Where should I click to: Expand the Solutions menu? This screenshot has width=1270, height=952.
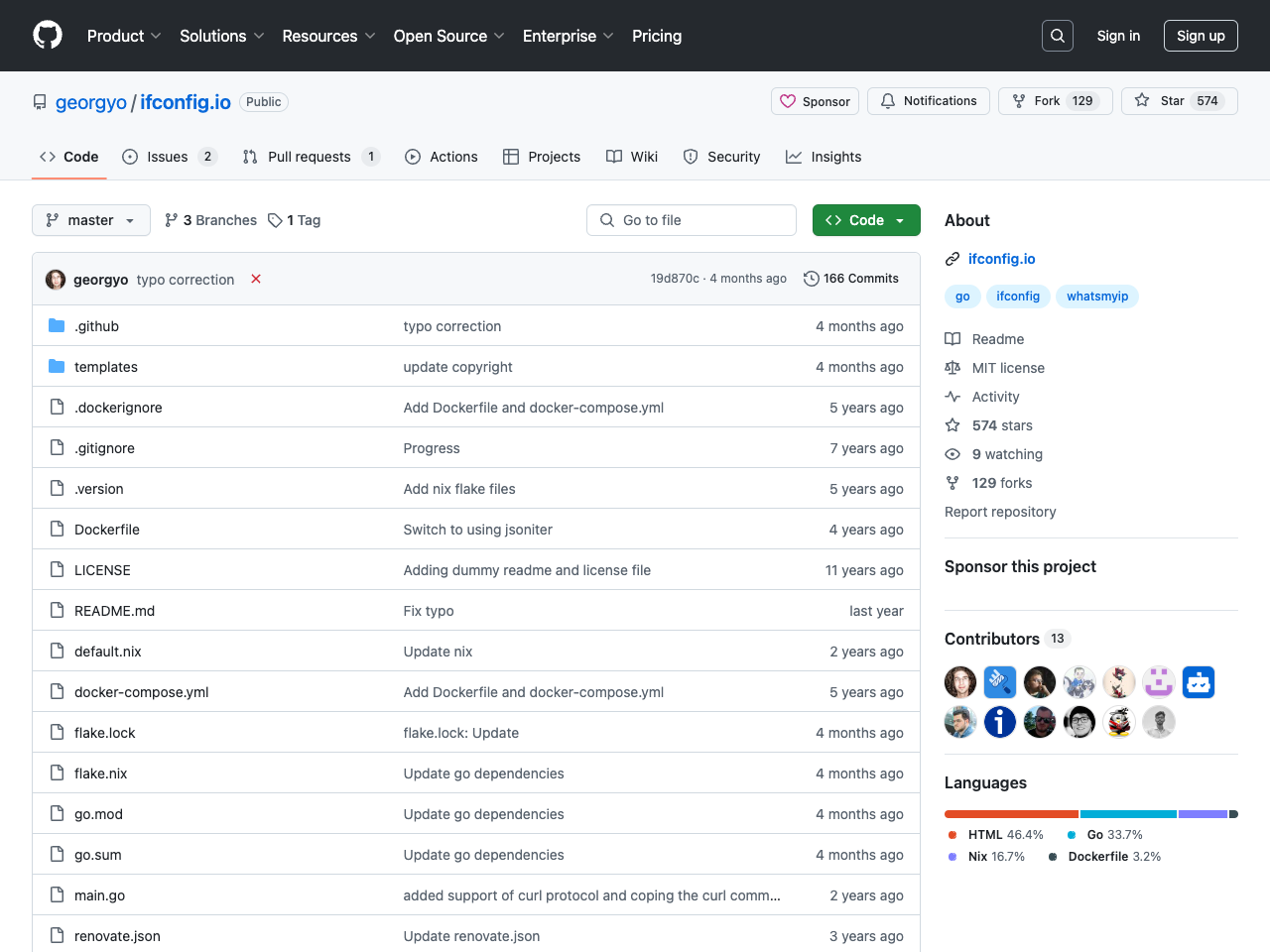(221, 36)
